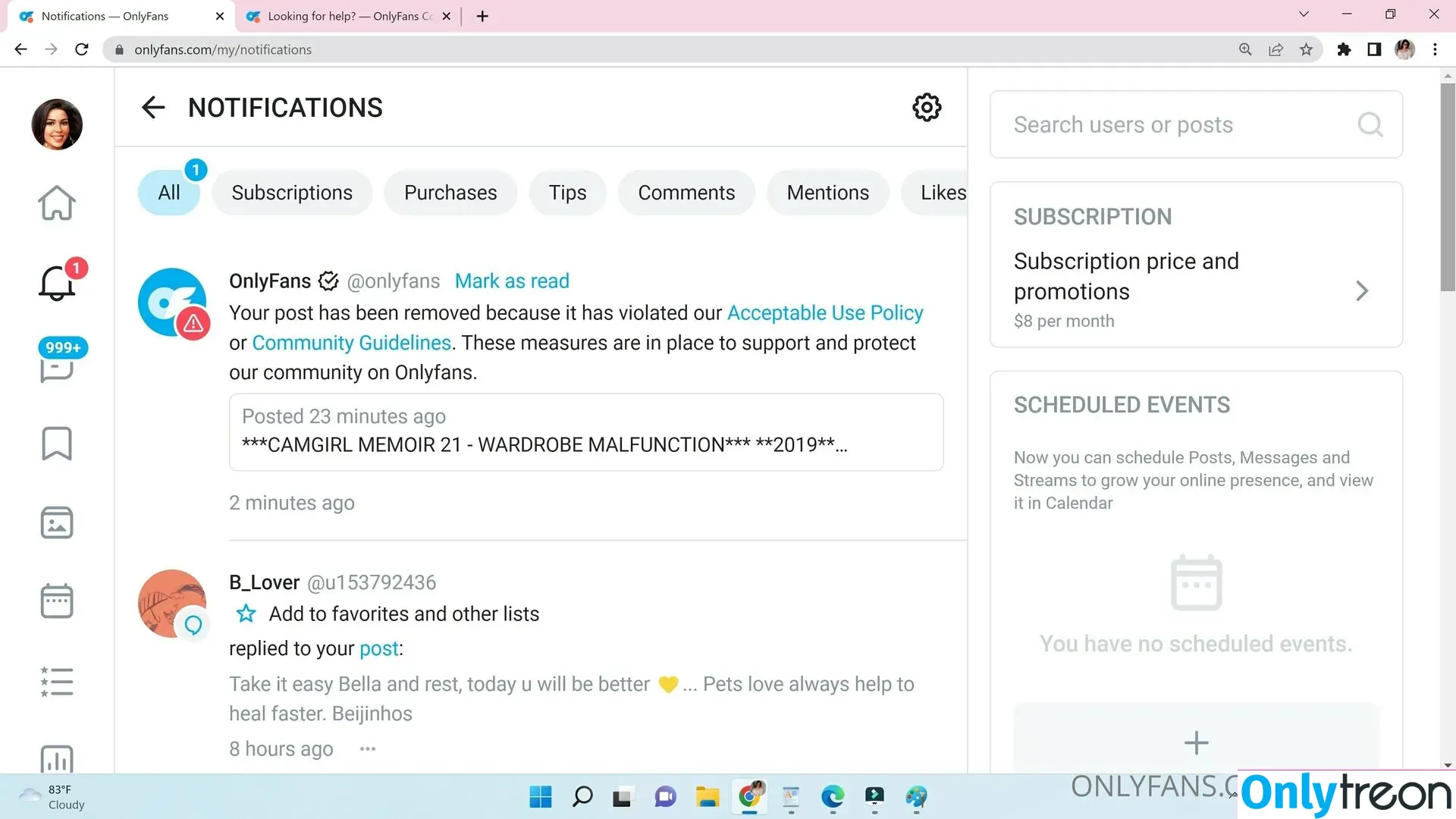1456x819 pixels.
Task: Click the plus to add scheduled event
Action: [1196, 742]
